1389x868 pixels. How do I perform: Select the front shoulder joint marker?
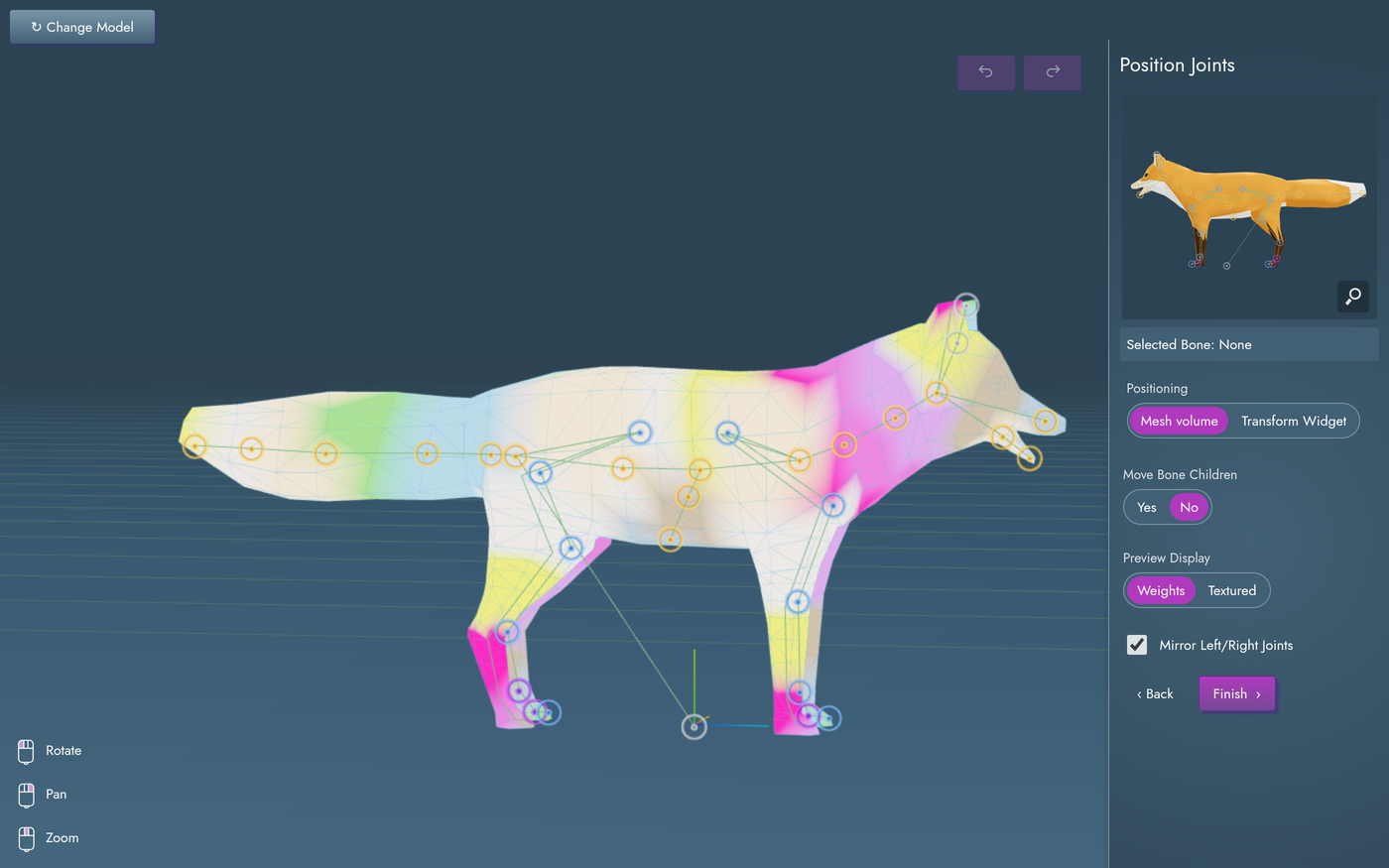point(833,506)
